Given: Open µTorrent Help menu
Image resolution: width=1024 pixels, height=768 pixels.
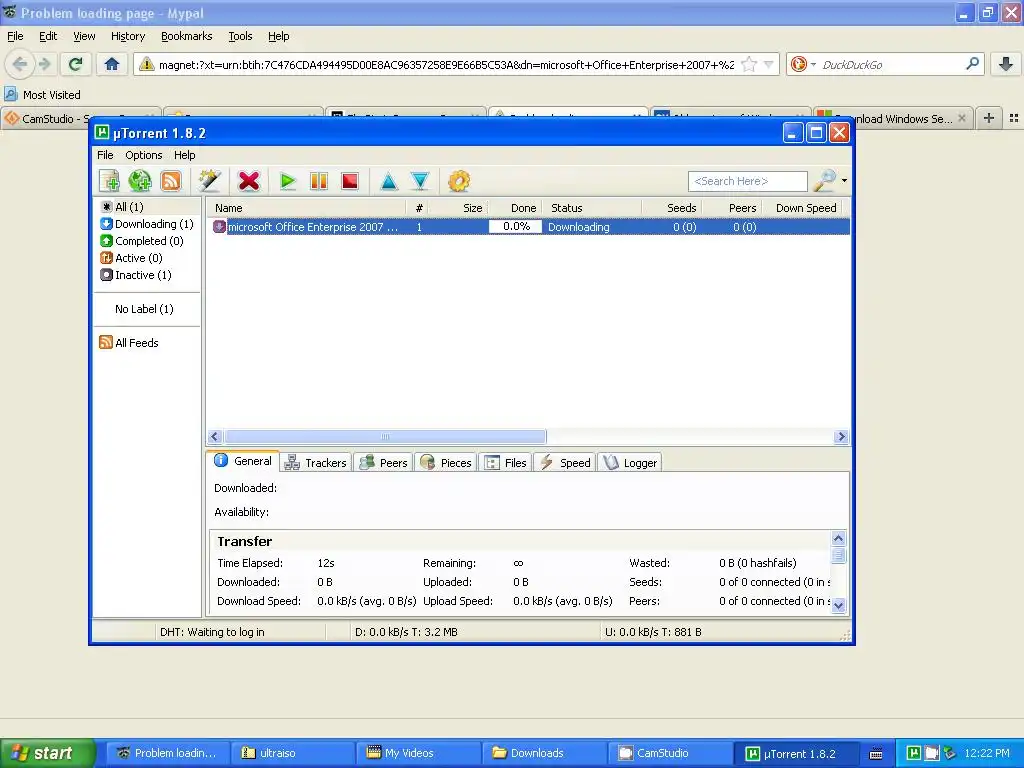Looking at the screenshot, I should tap(184, 155).
